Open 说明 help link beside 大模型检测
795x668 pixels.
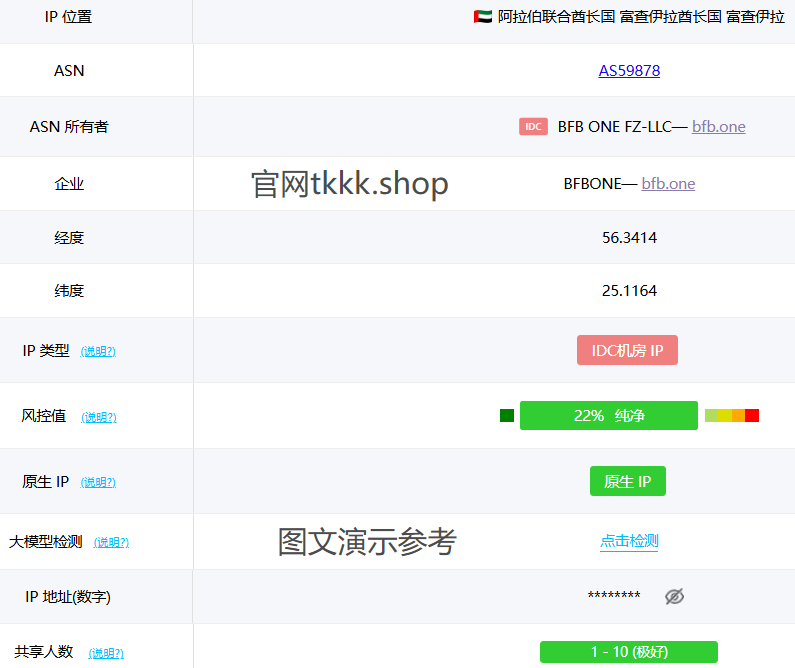pos(111,543)
